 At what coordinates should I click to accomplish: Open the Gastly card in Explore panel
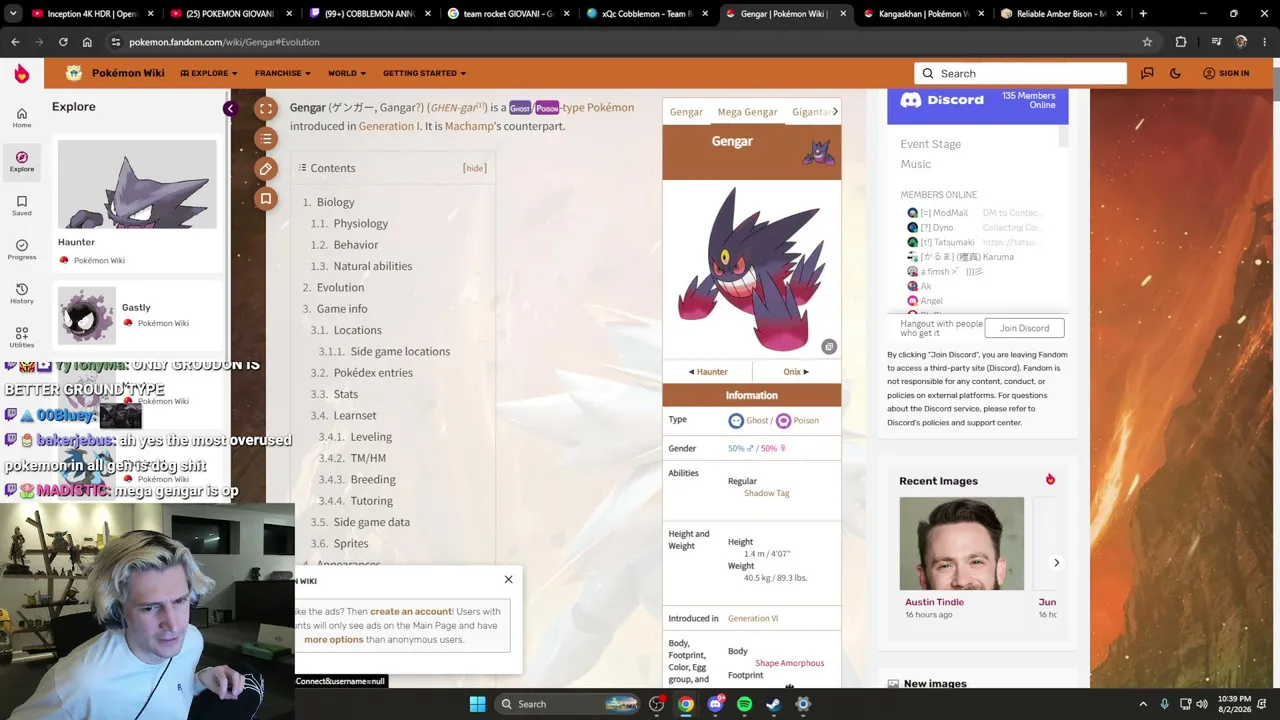(x=137, y=315)
